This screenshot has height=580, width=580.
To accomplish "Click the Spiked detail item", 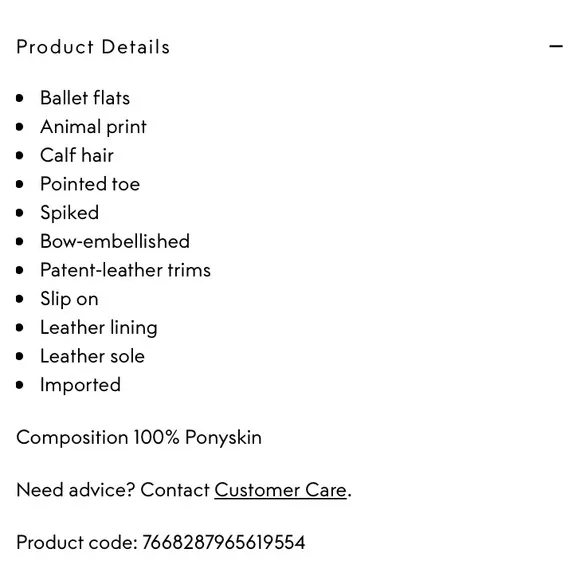I will pyautogui.click(x=70, y=213).
